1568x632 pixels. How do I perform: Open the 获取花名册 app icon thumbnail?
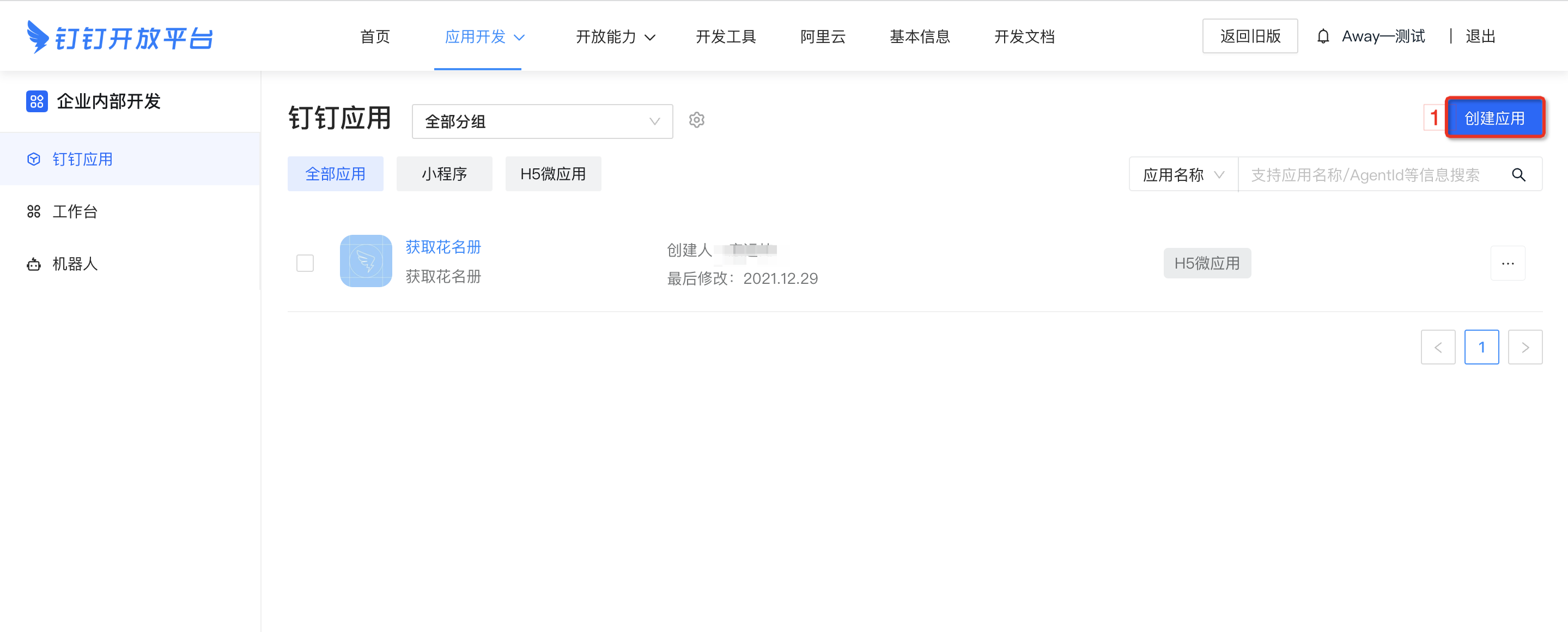tap(366, 261)
